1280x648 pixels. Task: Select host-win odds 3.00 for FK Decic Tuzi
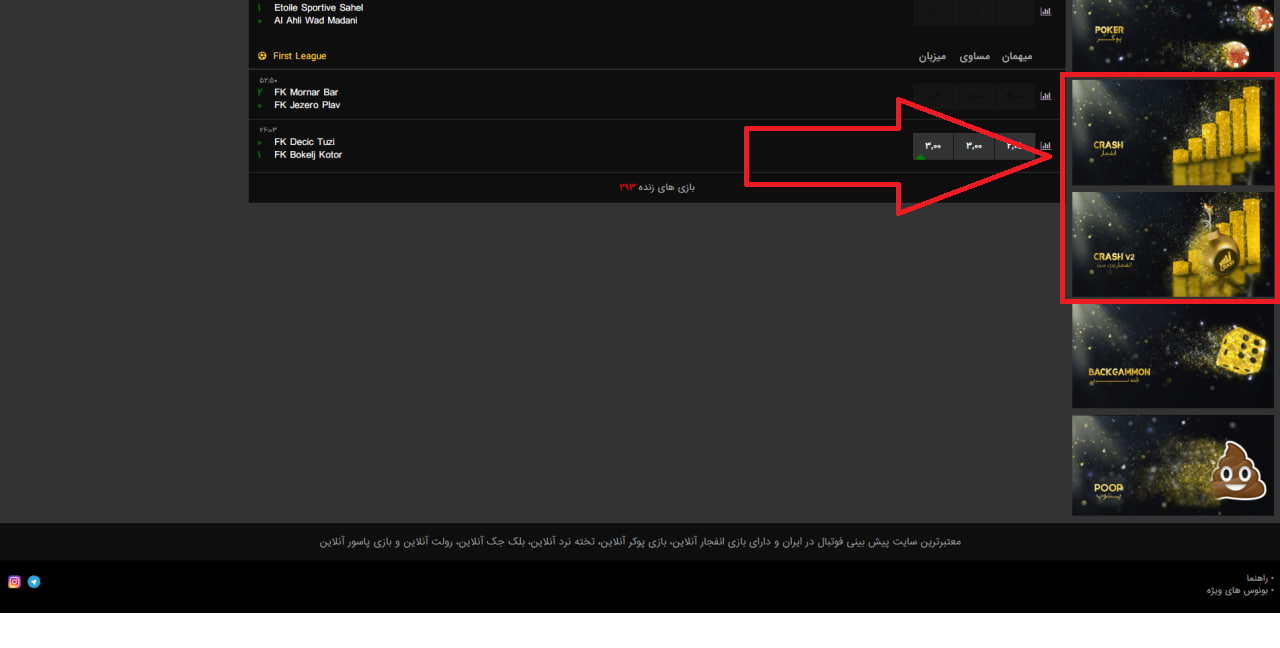tap(933, 147)
